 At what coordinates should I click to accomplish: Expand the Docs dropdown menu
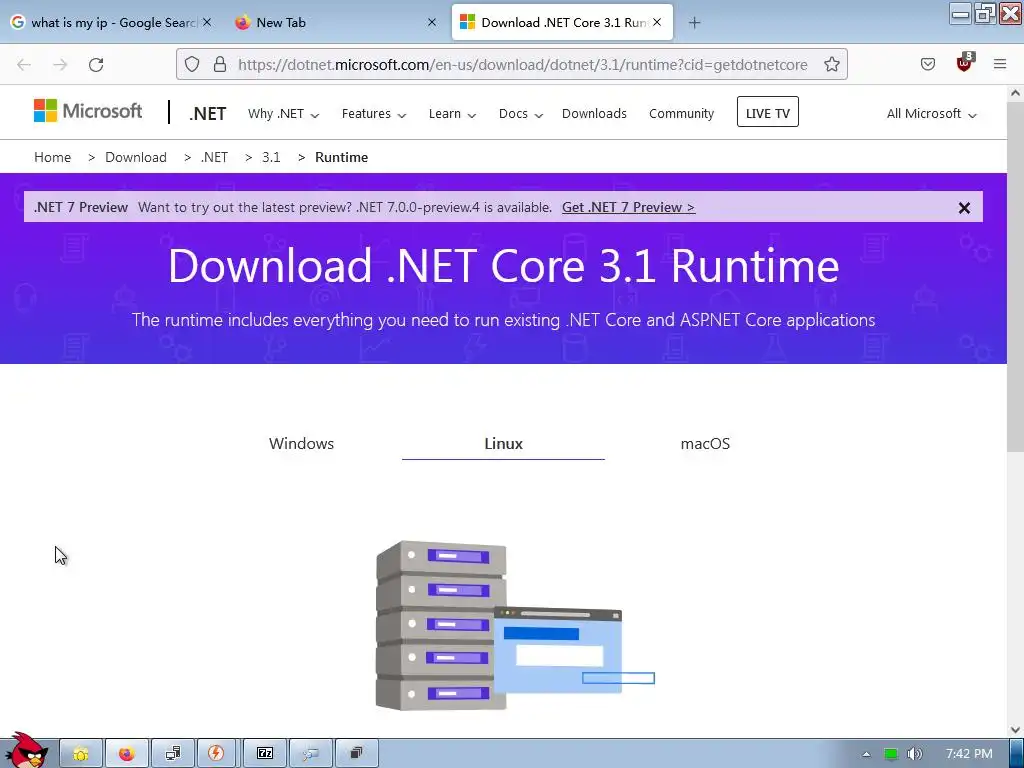tap(520, 114)
